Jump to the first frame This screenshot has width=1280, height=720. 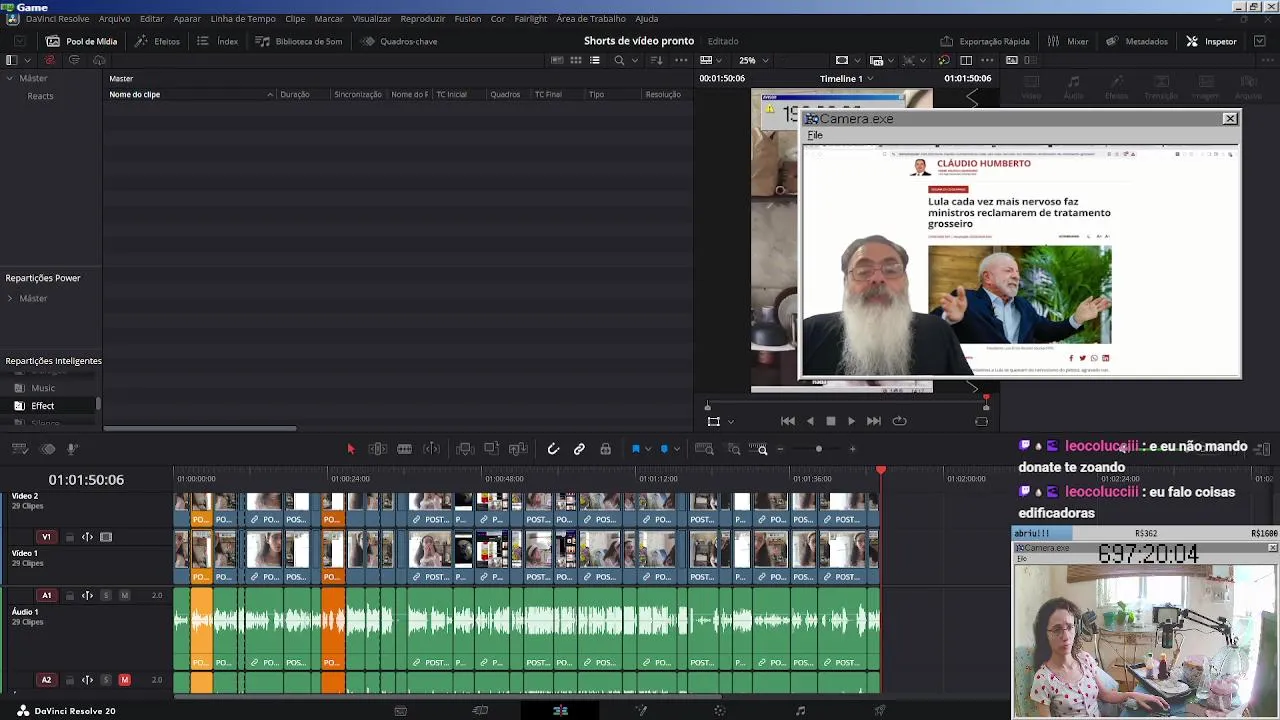788,421
